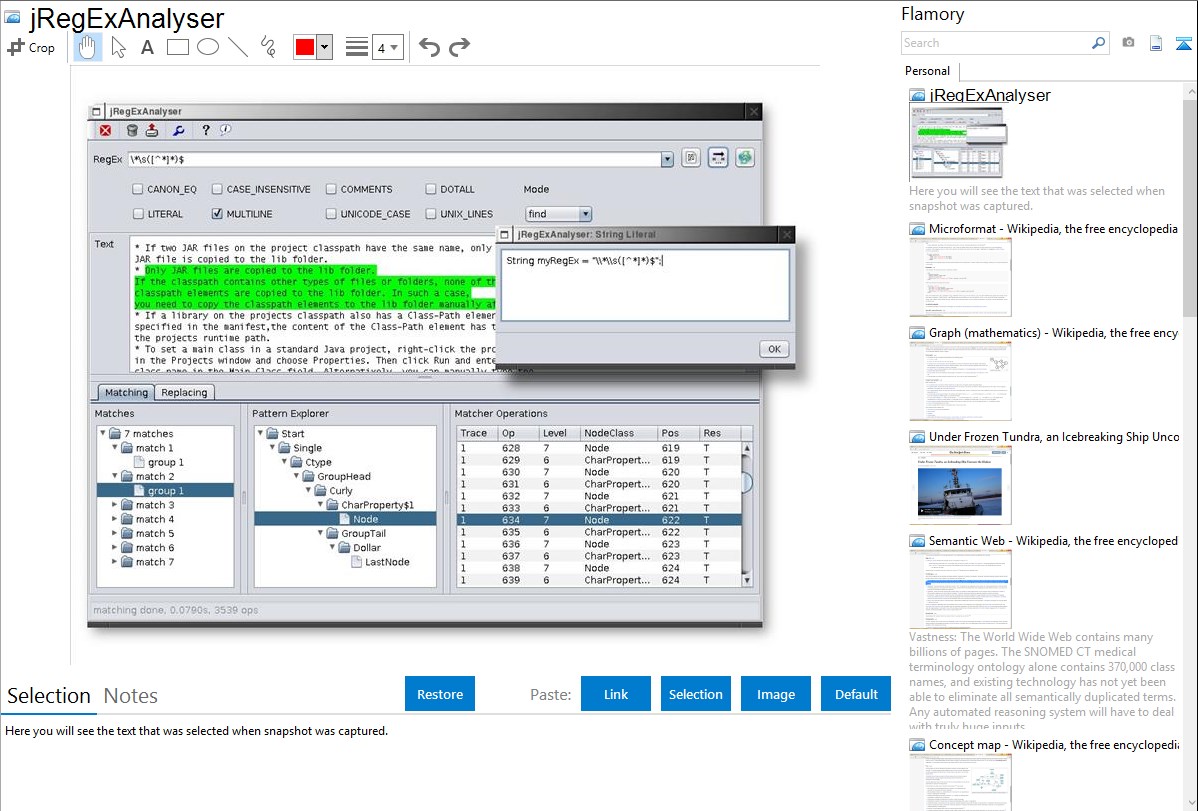Select the straight line tool
Viewport: 1198px width, 811px height.
pyautogui.click(x=238, y=47)
